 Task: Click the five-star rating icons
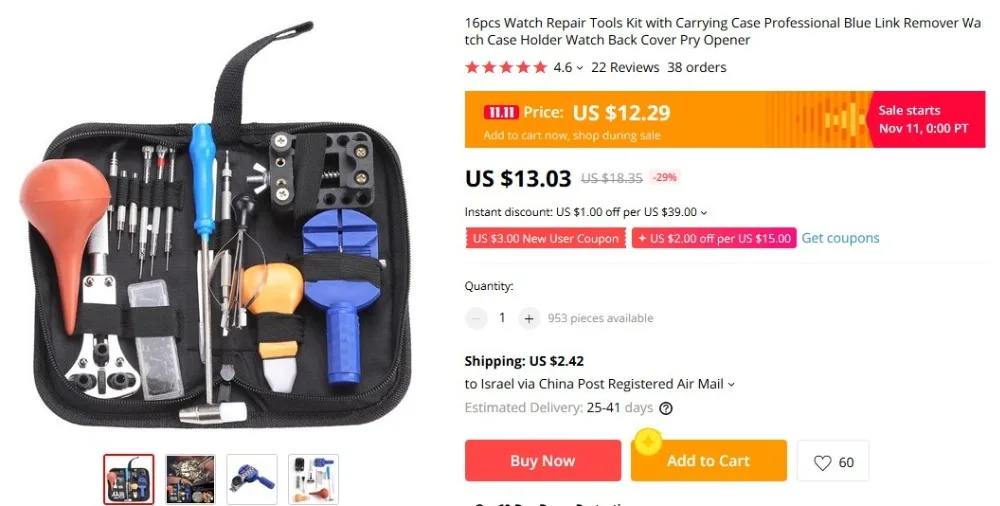[506, 67]
